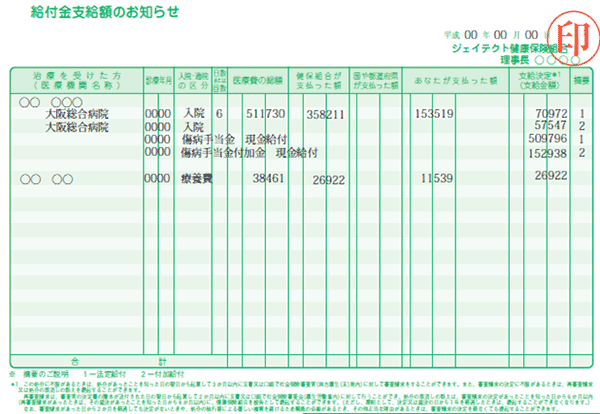
Task: Click 0000 in the 傷病手当金付加金 row
Action: [x=158, y=152]
